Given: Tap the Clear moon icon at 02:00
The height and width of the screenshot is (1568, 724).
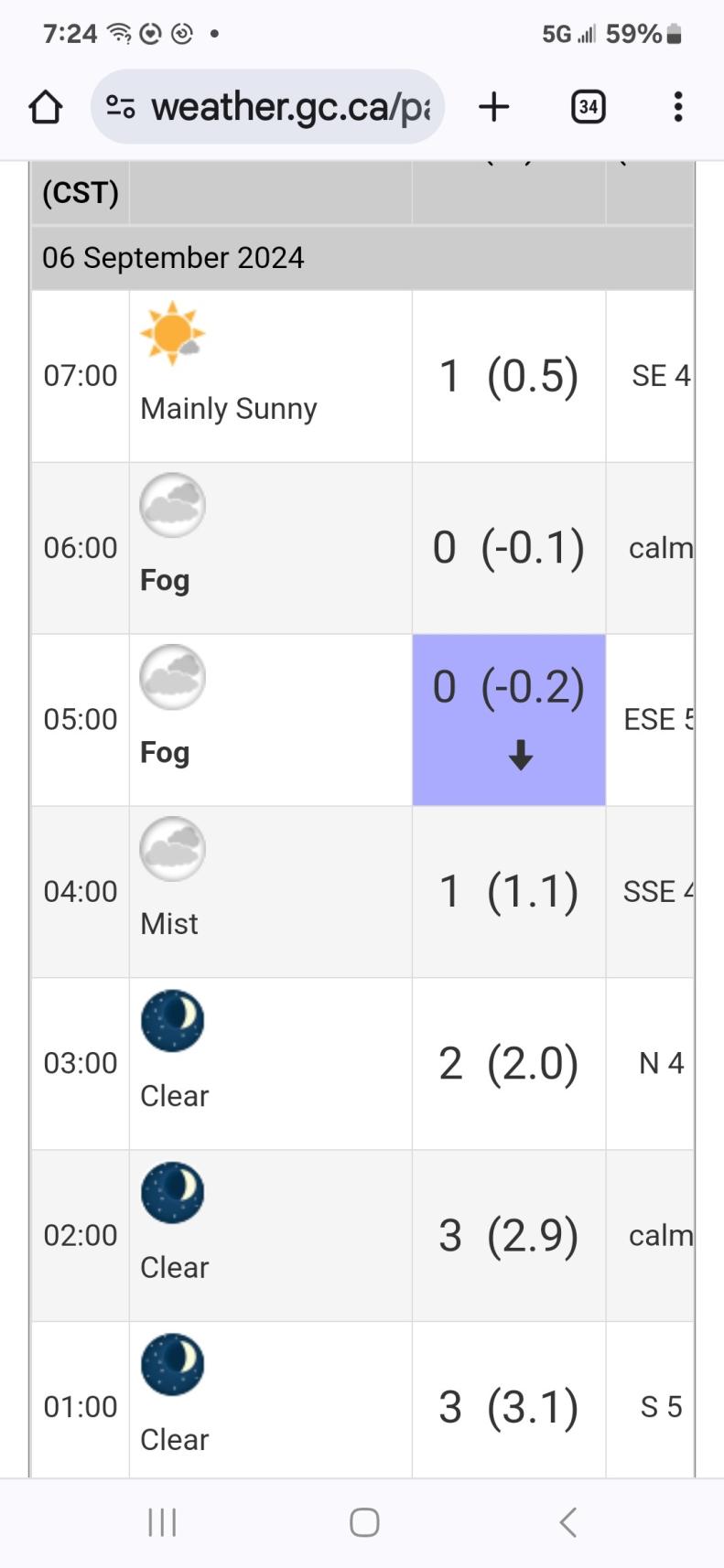Looking at the screenshot, I should pos(172,1193).
